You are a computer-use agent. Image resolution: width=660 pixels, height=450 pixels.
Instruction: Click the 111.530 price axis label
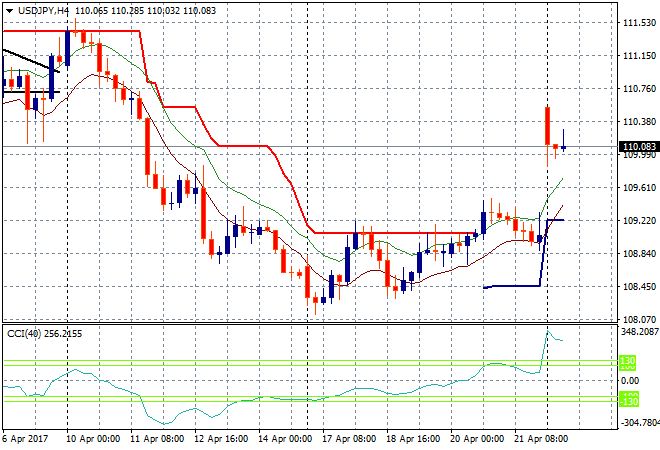click(639, 23)
